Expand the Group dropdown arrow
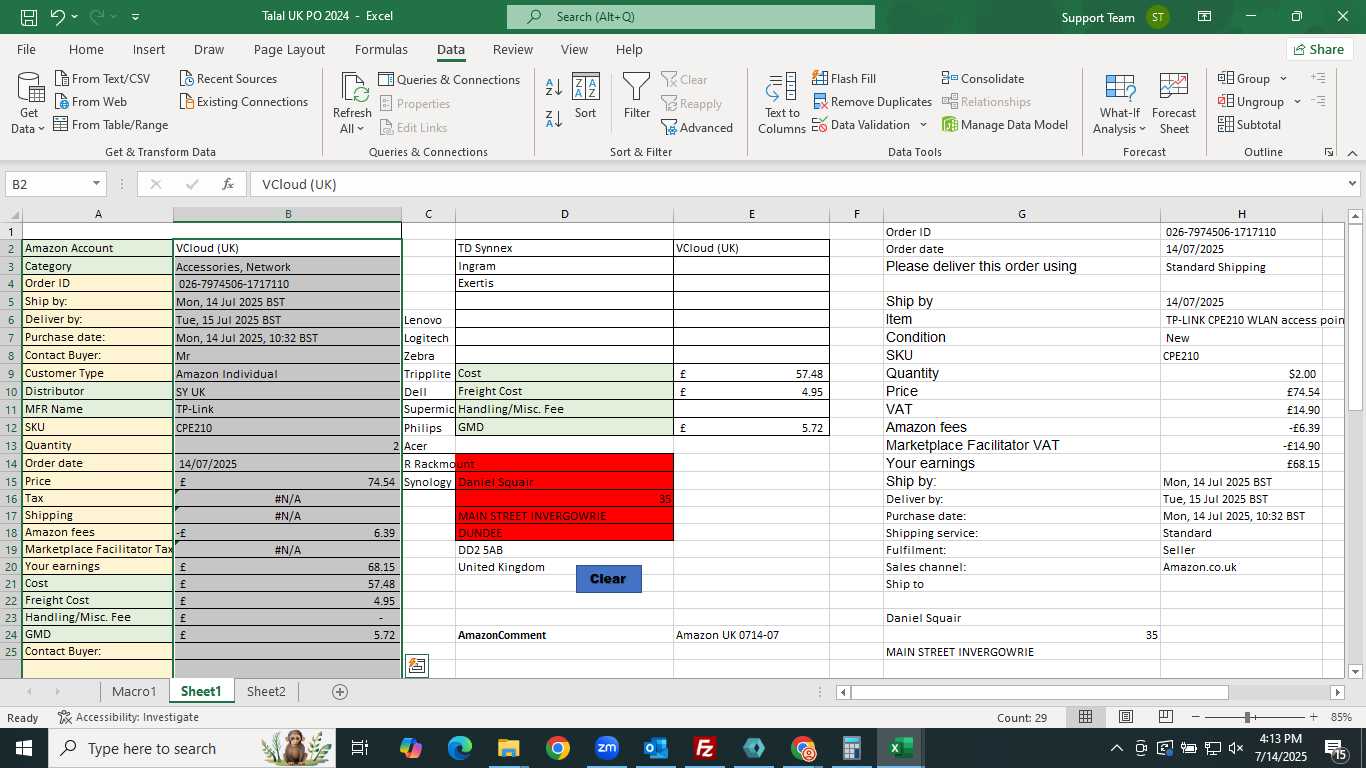Image resolution: width=1366 pixels, height=768 pixels. 1283,79
